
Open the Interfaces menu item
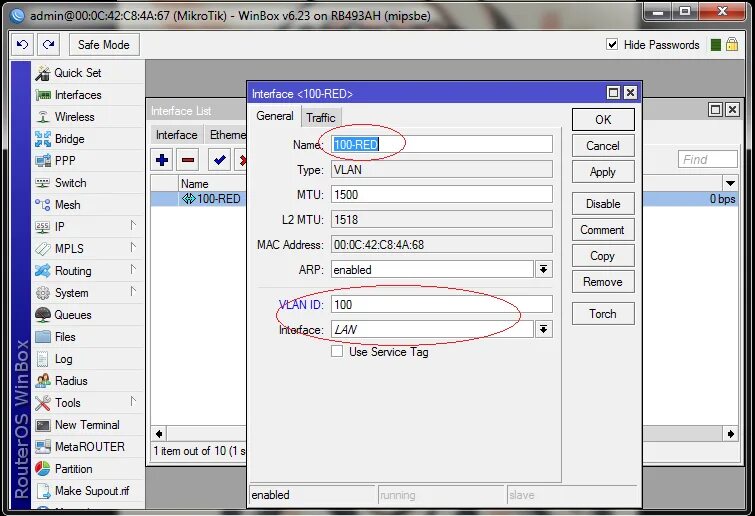click(89, 95)
